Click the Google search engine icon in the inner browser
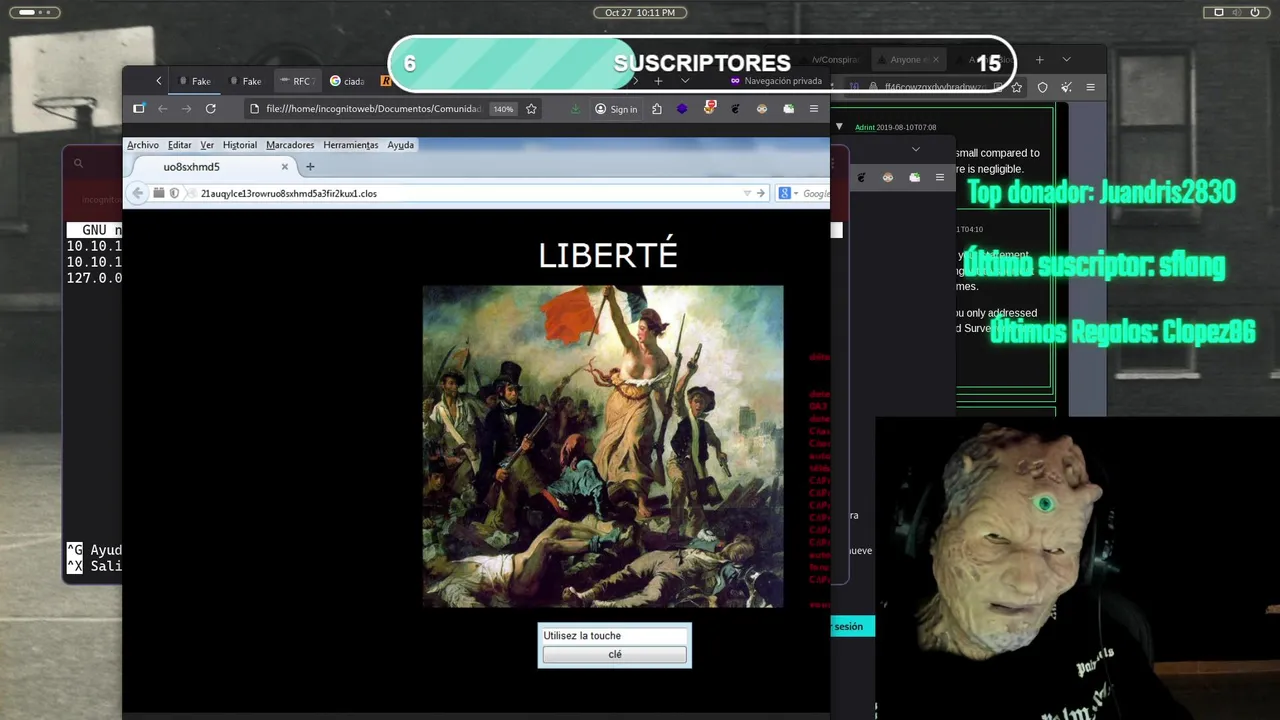The width and height of the screenshot is (1280, 720). (x=785, y=193)
